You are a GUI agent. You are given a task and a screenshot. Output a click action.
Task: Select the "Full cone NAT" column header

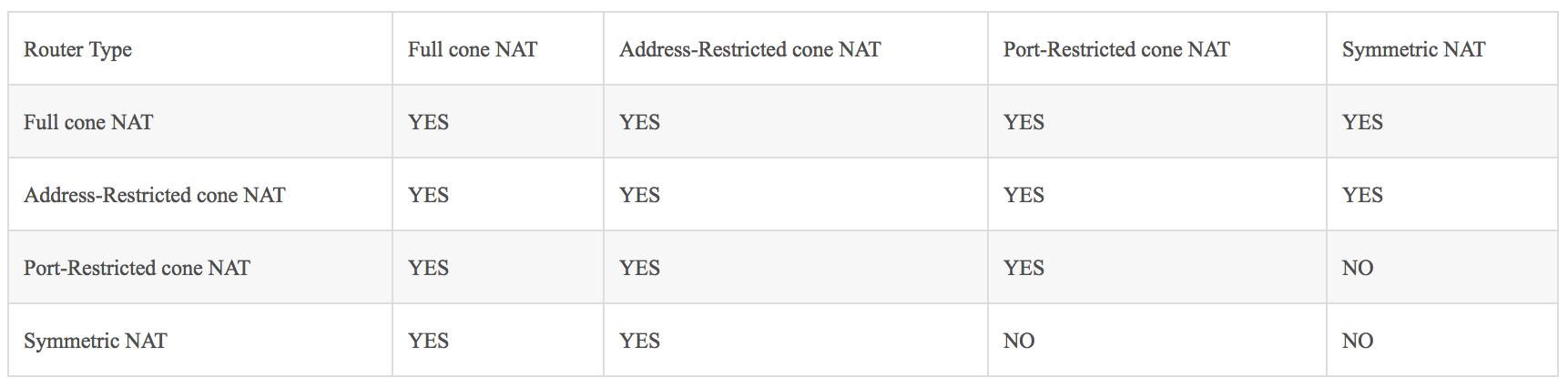pos(472,49)
